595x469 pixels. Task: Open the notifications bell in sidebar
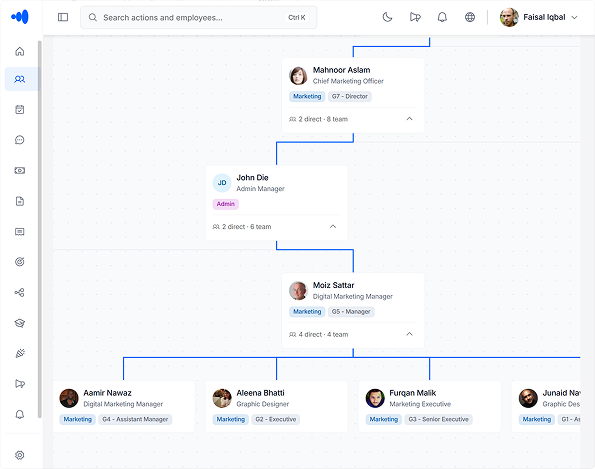[x=20, y=414]
